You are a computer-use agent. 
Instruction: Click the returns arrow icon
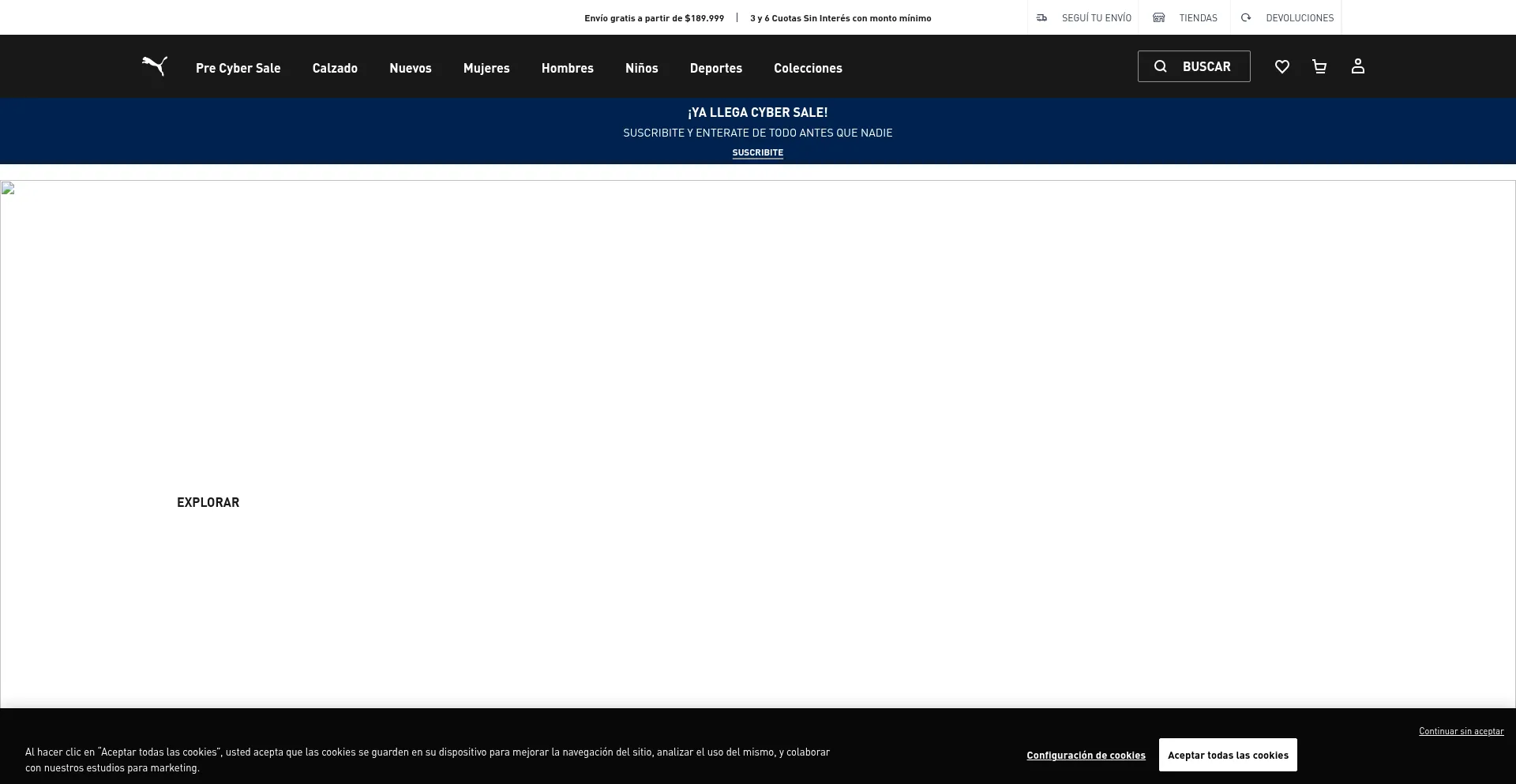click(x=1245, y=17)
